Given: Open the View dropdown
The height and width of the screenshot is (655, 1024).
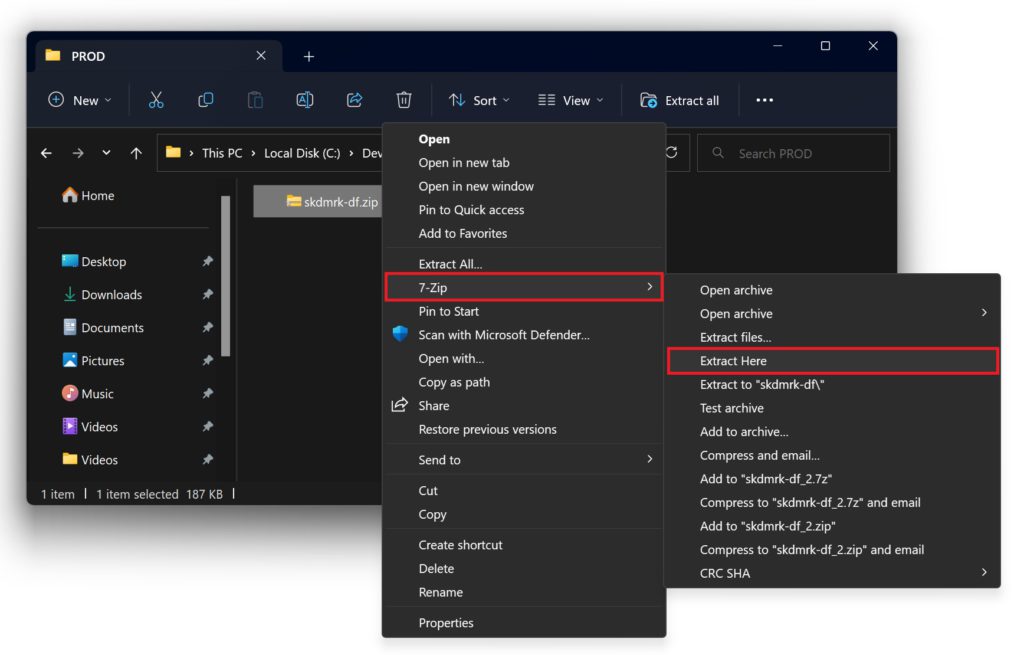Looking at the screenshot, I should point(570,100).
